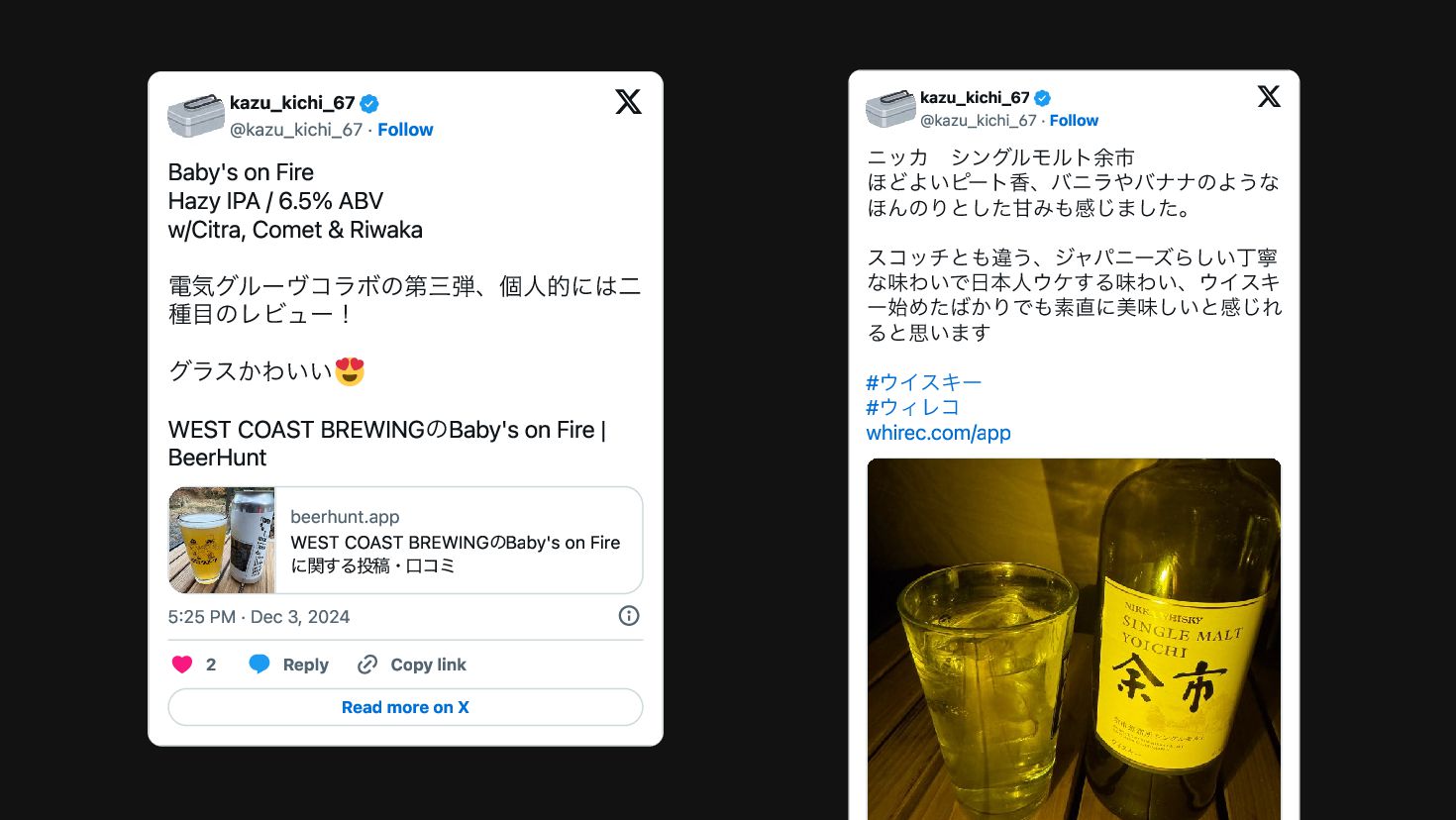Open the #ウィレコ hashtag
Screen dimensions: 1456x820
click(x=913, y=407)
